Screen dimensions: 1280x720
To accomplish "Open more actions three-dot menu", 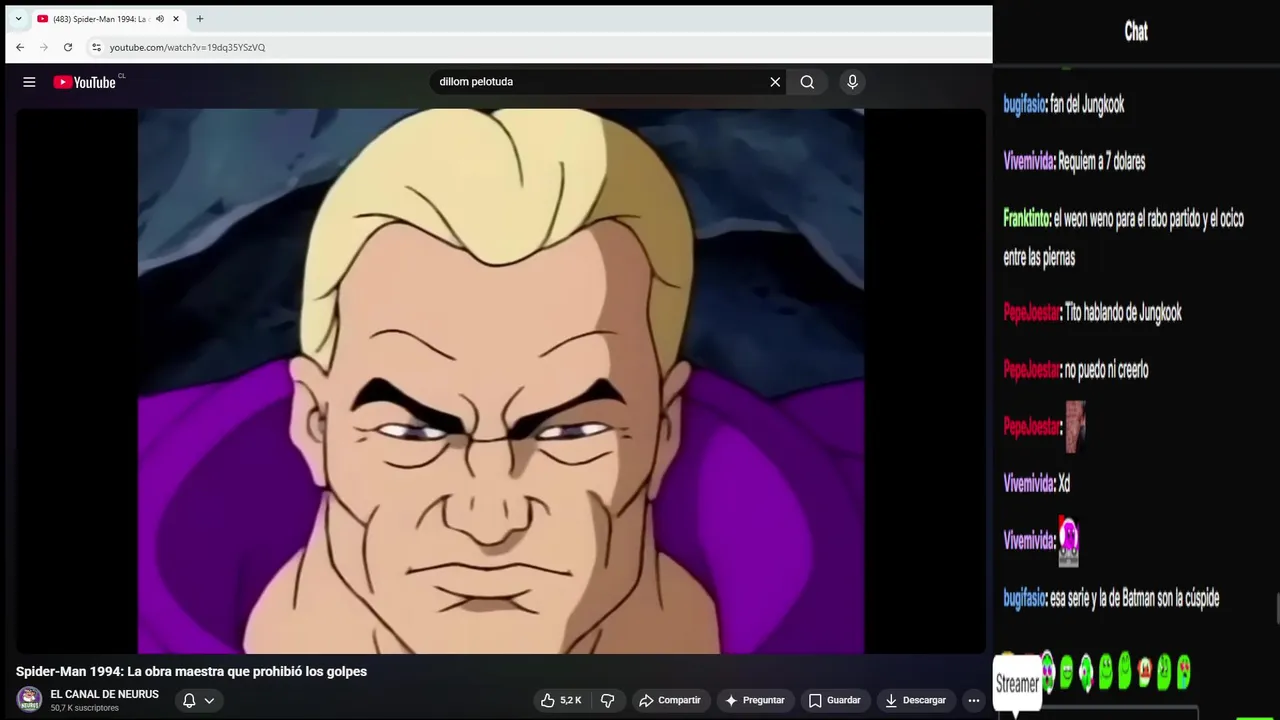I will 974,700.
